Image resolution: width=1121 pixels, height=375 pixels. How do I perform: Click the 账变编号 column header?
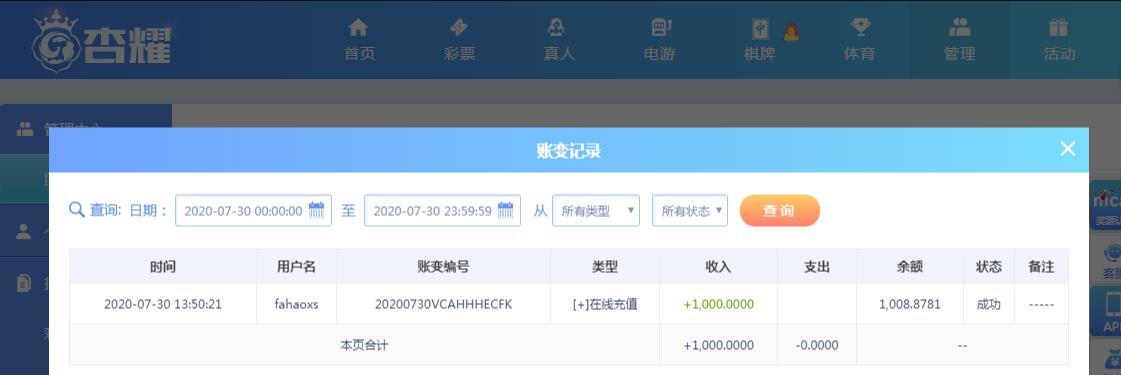pyautogui.click(x=443, y=266)
